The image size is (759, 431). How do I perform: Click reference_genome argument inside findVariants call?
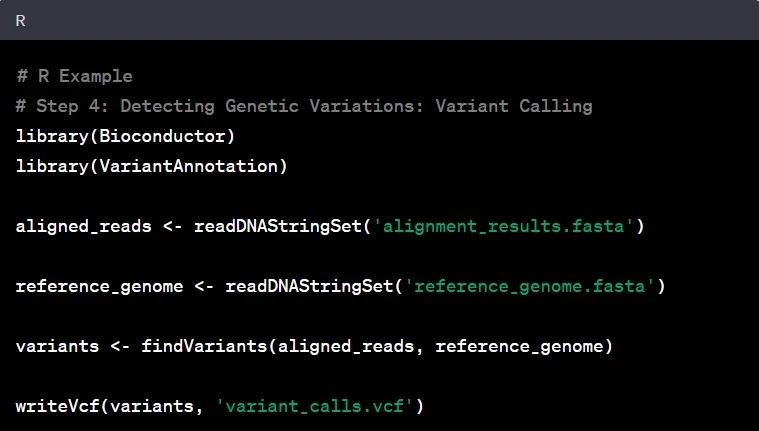[519, 347]
